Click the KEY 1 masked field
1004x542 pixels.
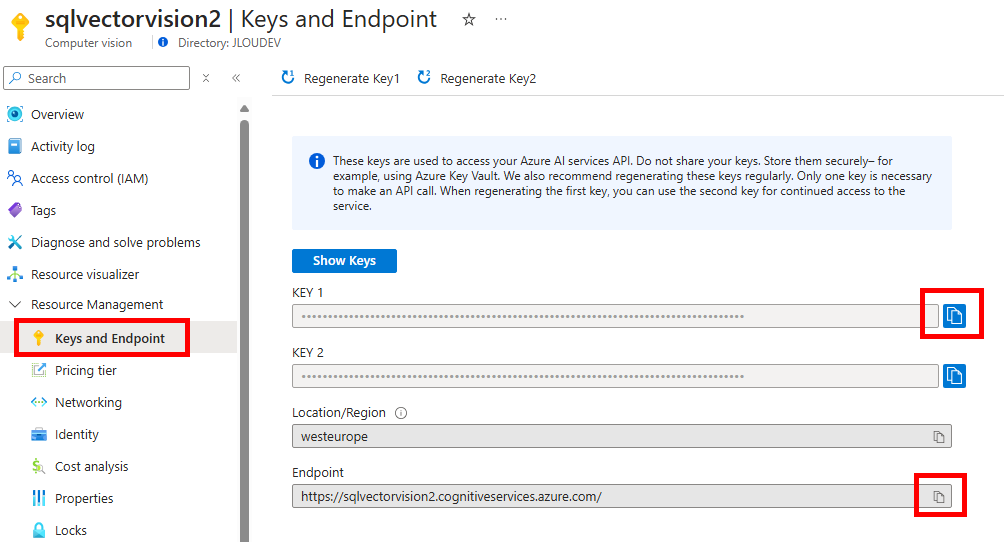click(x=615, y=316)
